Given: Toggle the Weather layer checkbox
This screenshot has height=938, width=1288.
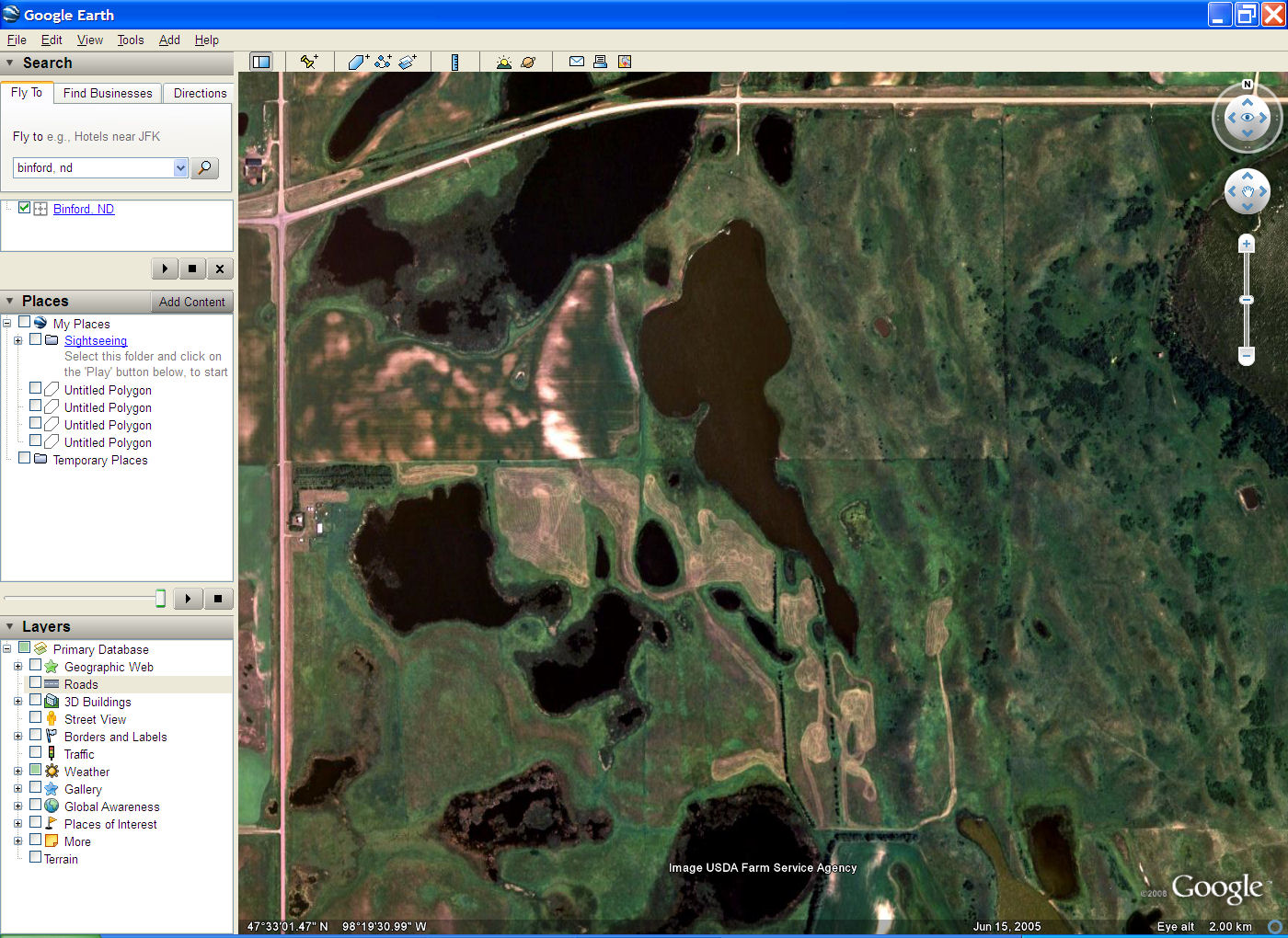Looking at the screenshot, I should tap(35, 771).
